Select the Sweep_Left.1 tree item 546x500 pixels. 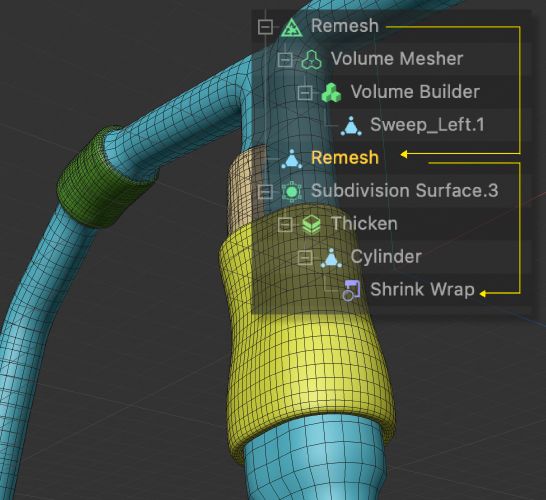[x=427, y=125]
